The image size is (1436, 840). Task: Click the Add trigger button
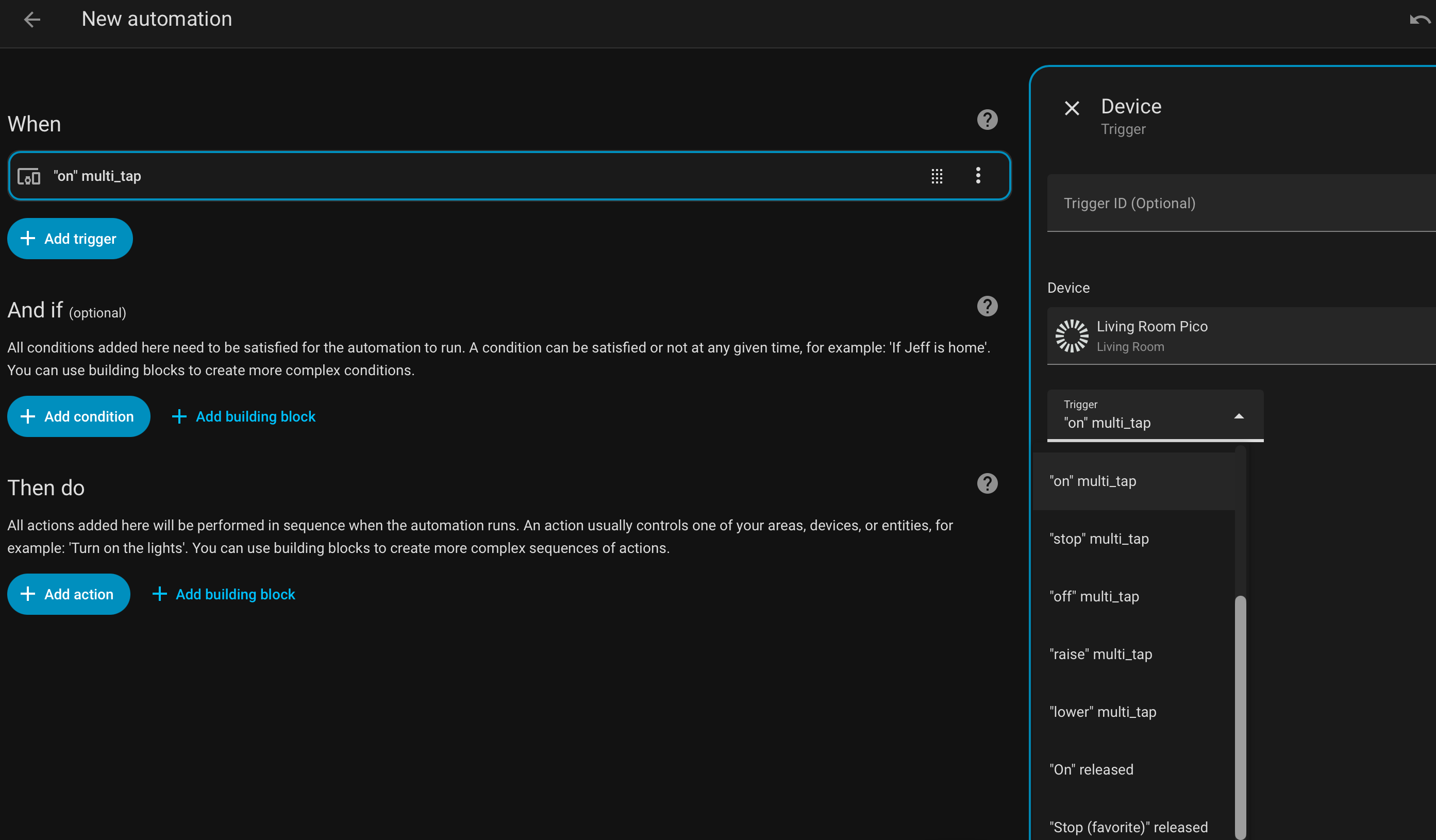[x=70, y=239]
